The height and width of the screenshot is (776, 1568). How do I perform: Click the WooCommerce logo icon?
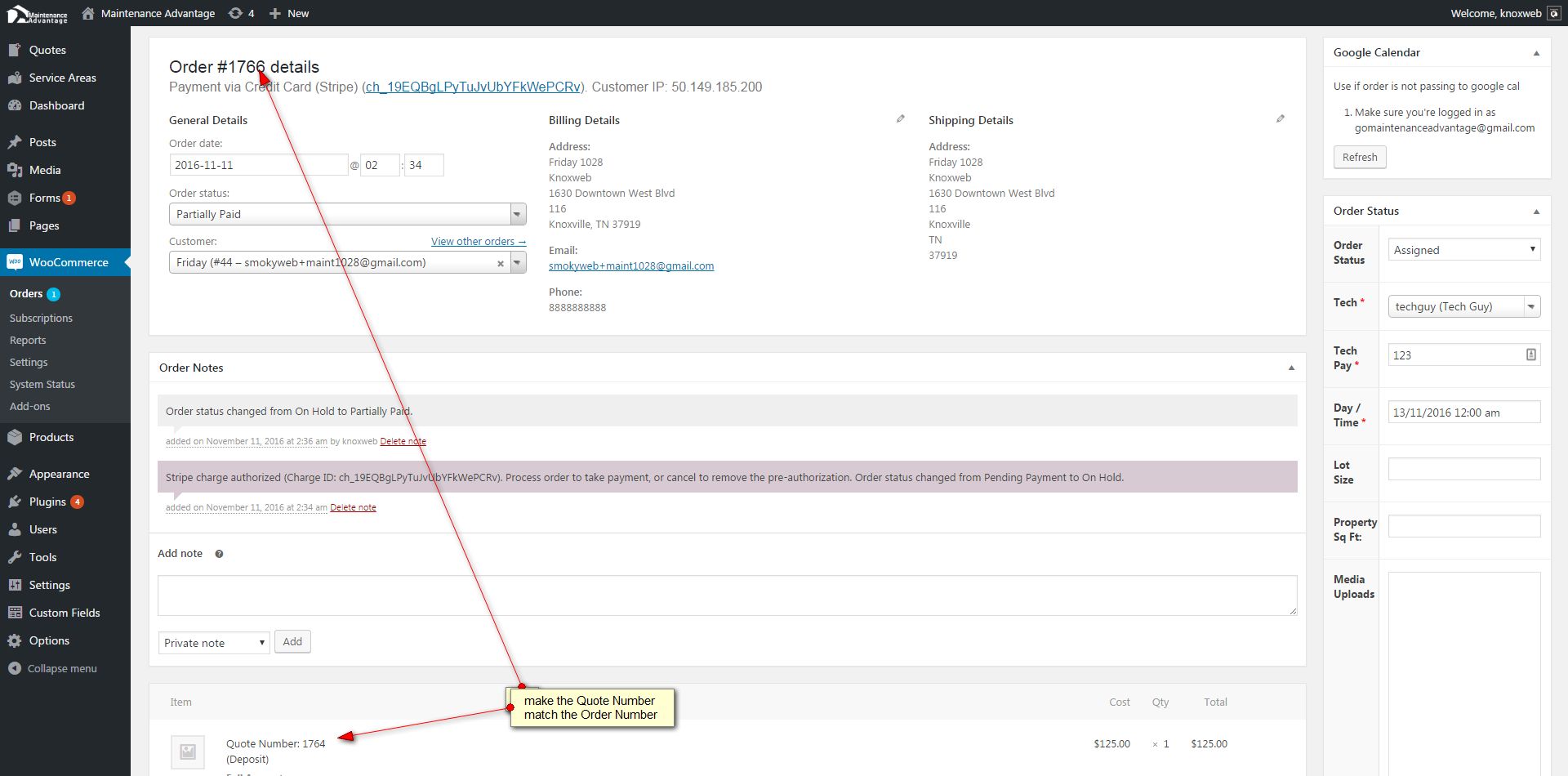(x=14, y=262)
